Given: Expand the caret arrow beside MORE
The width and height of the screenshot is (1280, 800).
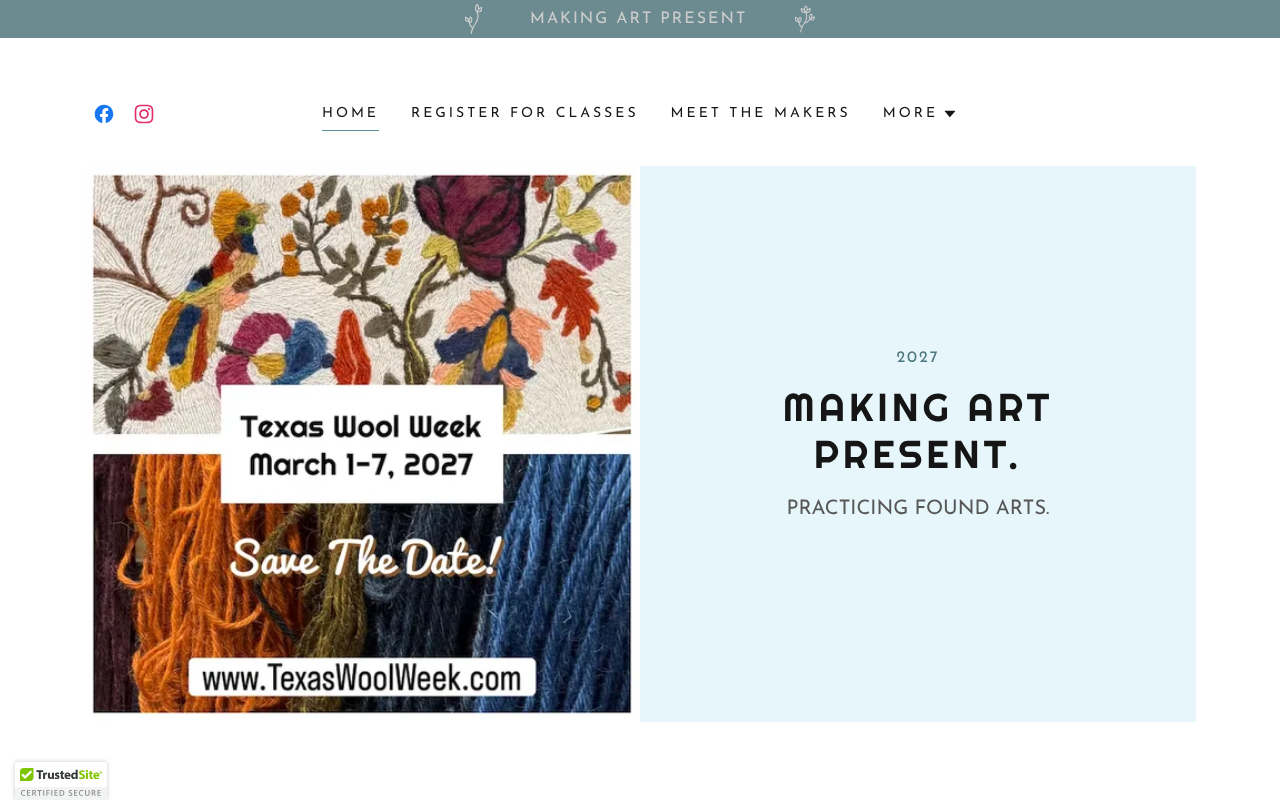Looking at the screenshot, I should coord(950,114).
